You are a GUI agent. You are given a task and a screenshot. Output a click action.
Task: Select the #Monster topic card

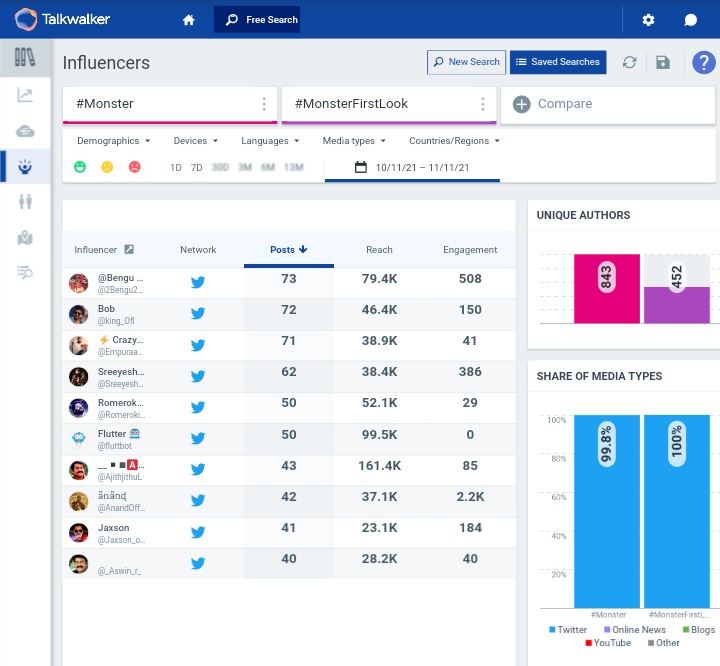pos(170,105)
